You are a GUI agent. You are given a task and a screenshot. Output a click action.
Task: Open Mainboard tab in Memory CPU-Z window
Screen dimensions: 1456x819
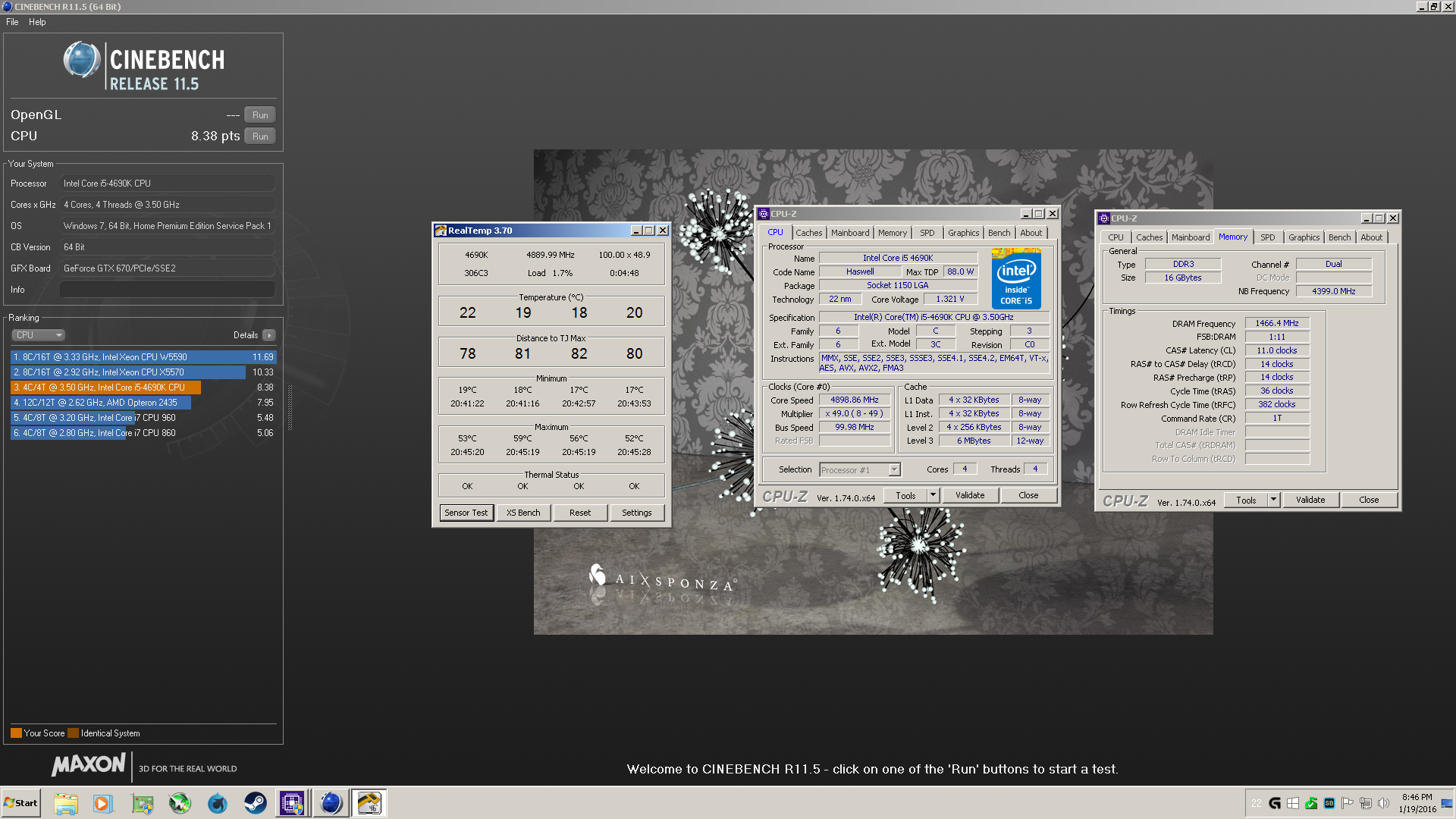point(1191,237)
